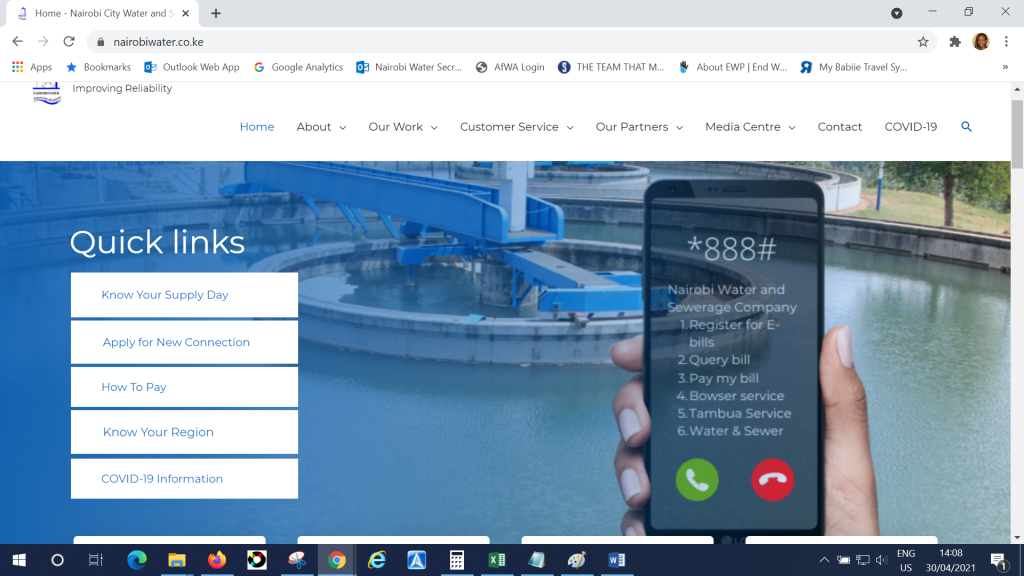
Task: Close the Nairobi City Water tab
Action: tap(185, 13)
